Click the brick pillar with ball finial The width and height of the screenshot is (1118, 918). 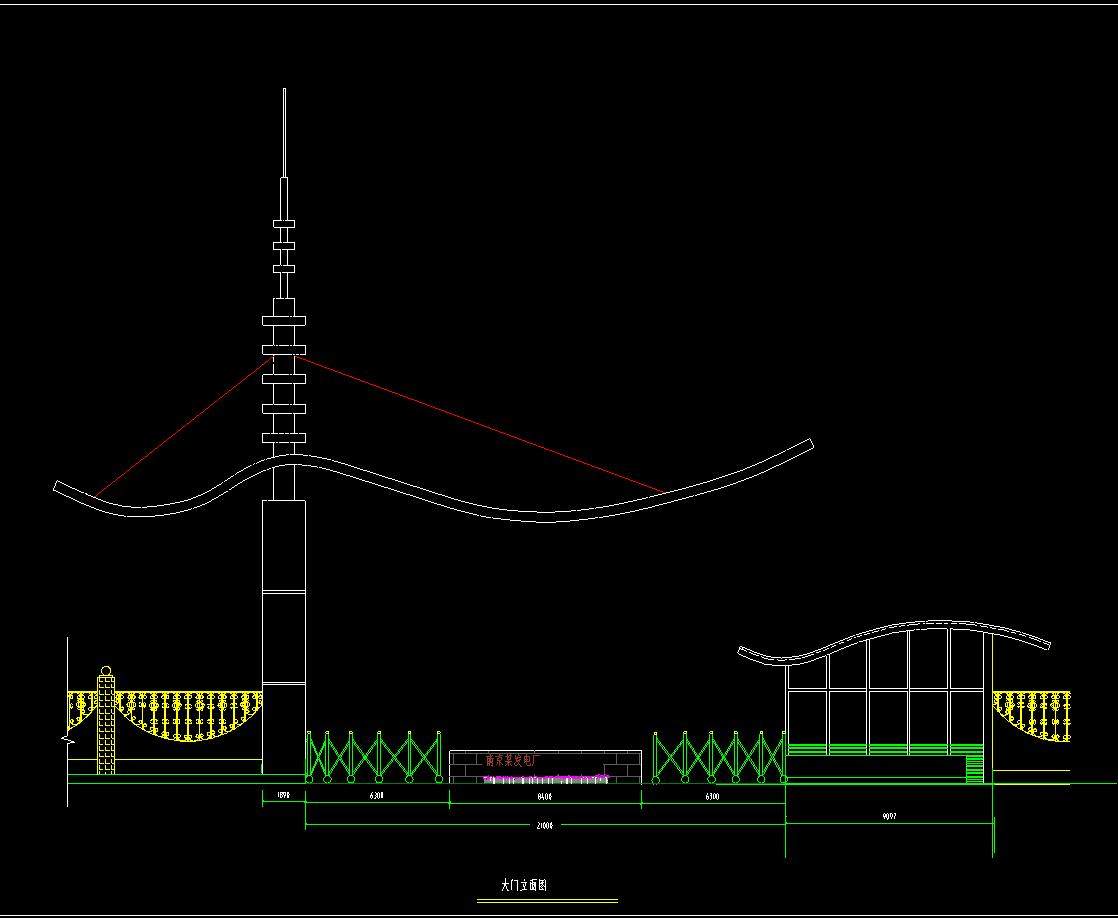click(x=106, y=725)
